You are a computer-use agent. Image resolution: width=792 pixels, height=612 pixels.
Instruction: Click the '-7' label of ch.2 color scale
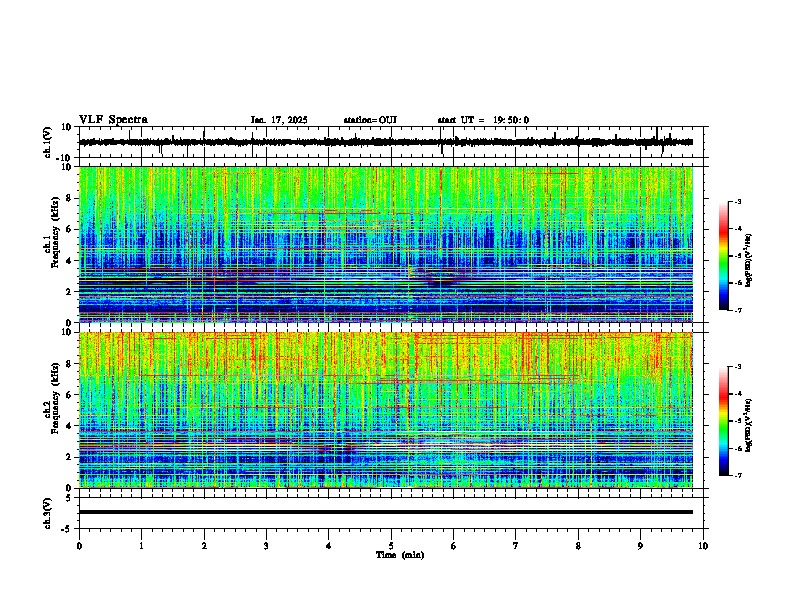pyautogui.click(x=737, y=475)
